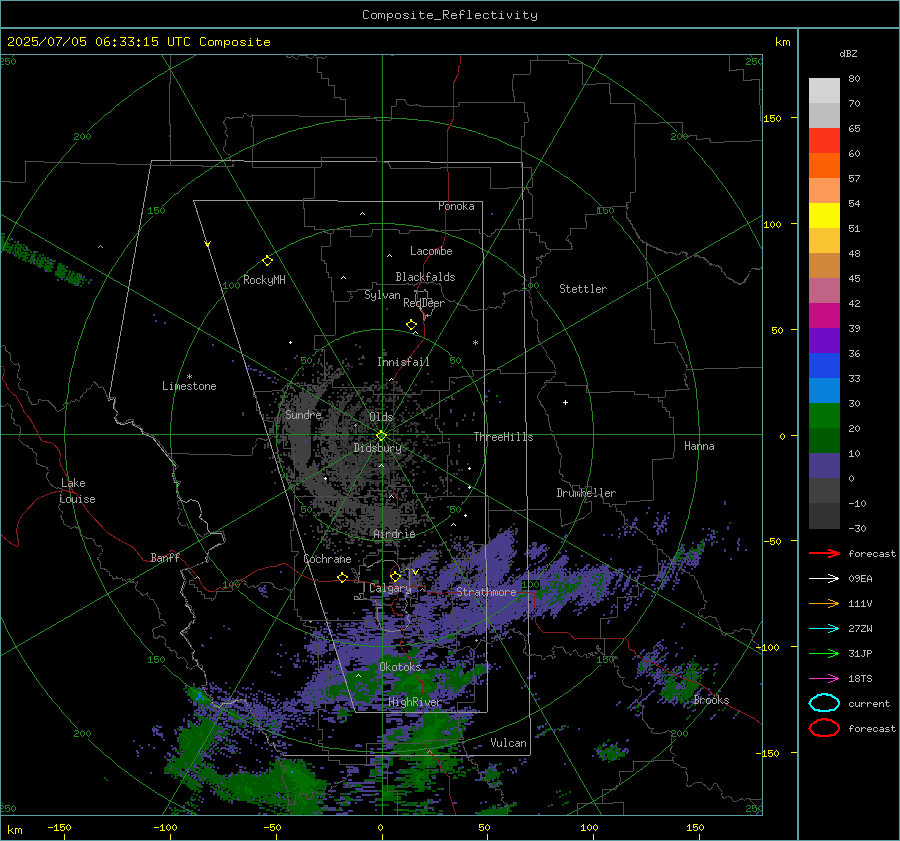Click the cyan current ellipse symbol
The width and height of the screenshot is (900, 841).
(x=824, y=703)
